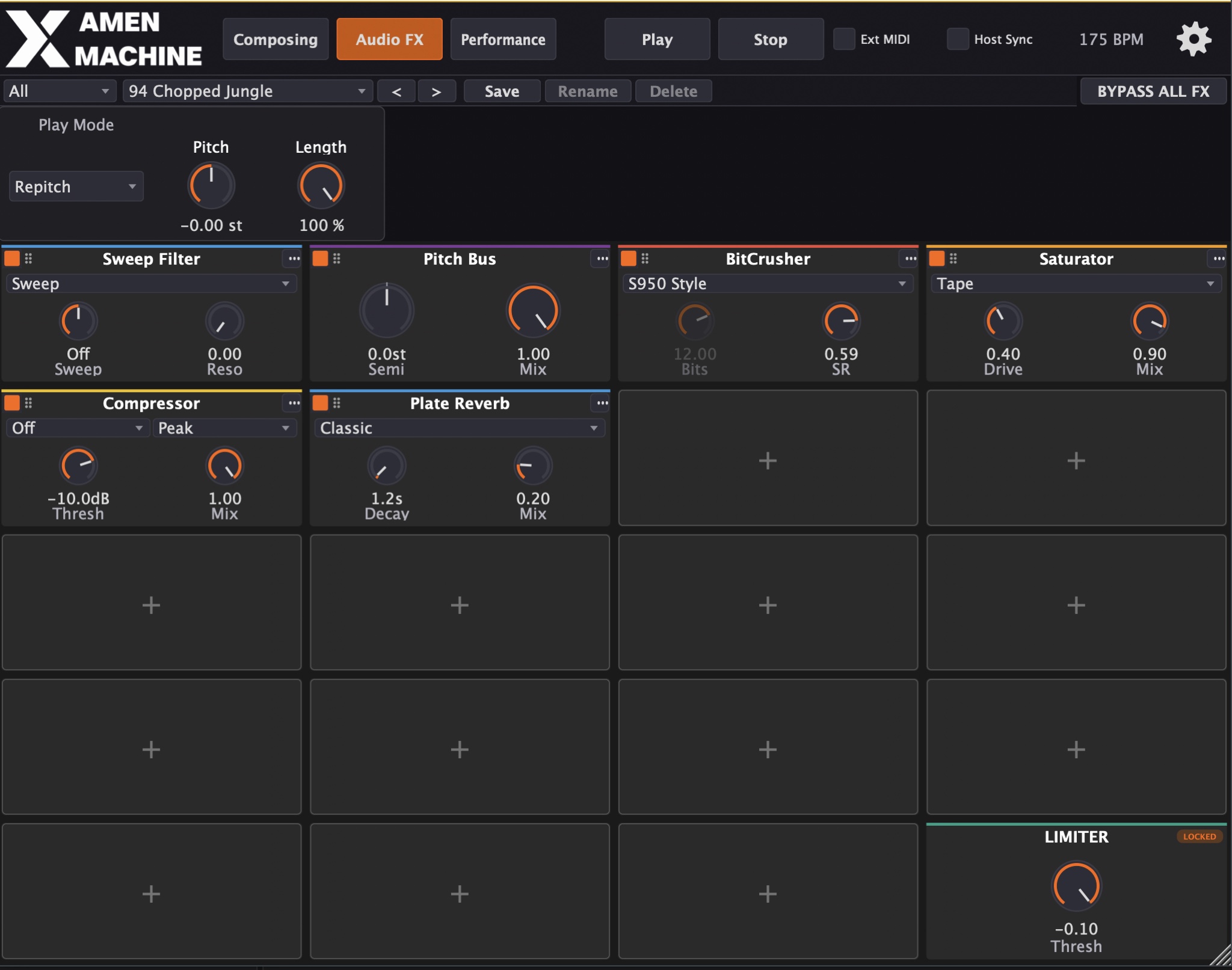The width and height of the screenshot is (1232, 970).
Task: Open the Repitch play mode dropdown
Action: [76, 186]
